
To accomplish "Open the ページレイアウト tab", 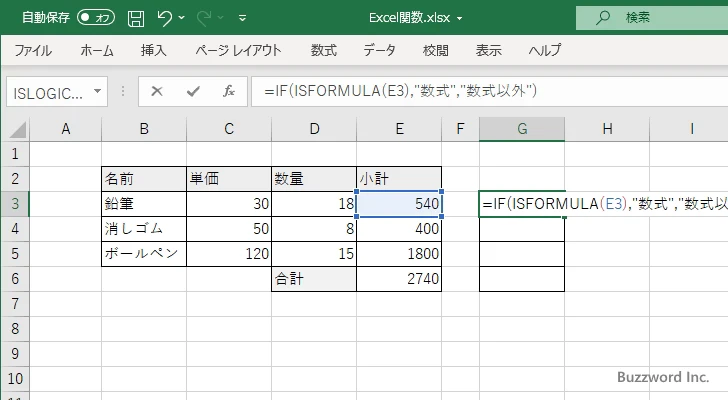I will pos(238,50).
